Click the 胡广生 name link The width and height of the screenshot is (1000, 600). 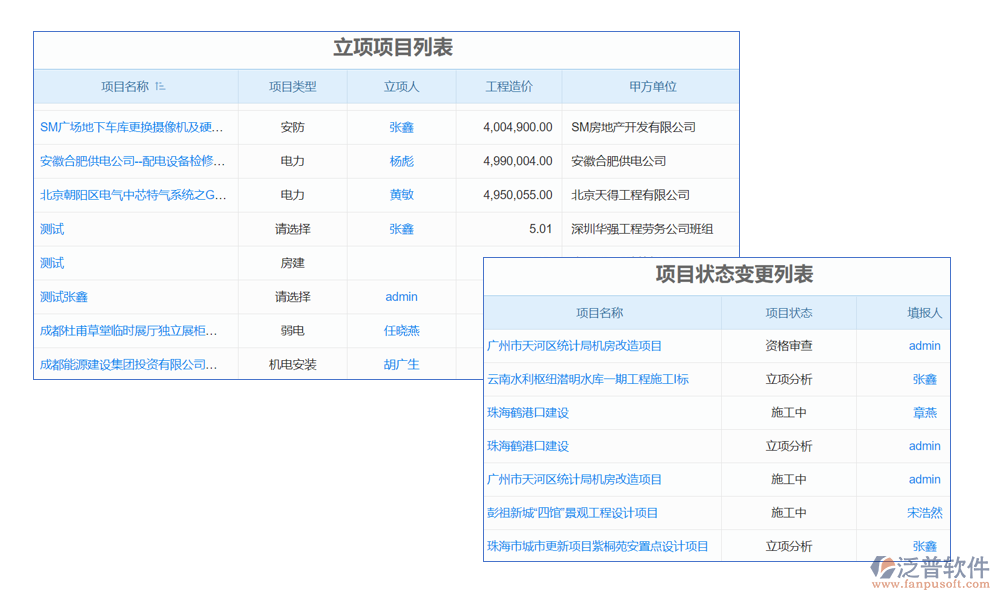[x=401, y=365]
